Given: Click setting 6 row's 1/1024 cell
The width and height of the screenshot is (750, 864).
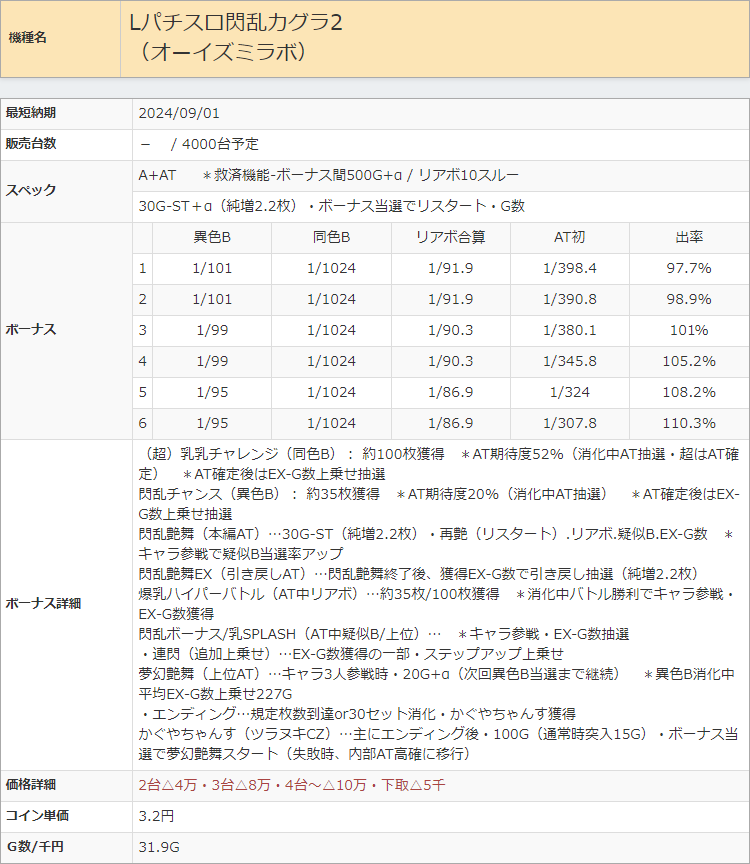Looking at the screenshot, I should 331,423.
